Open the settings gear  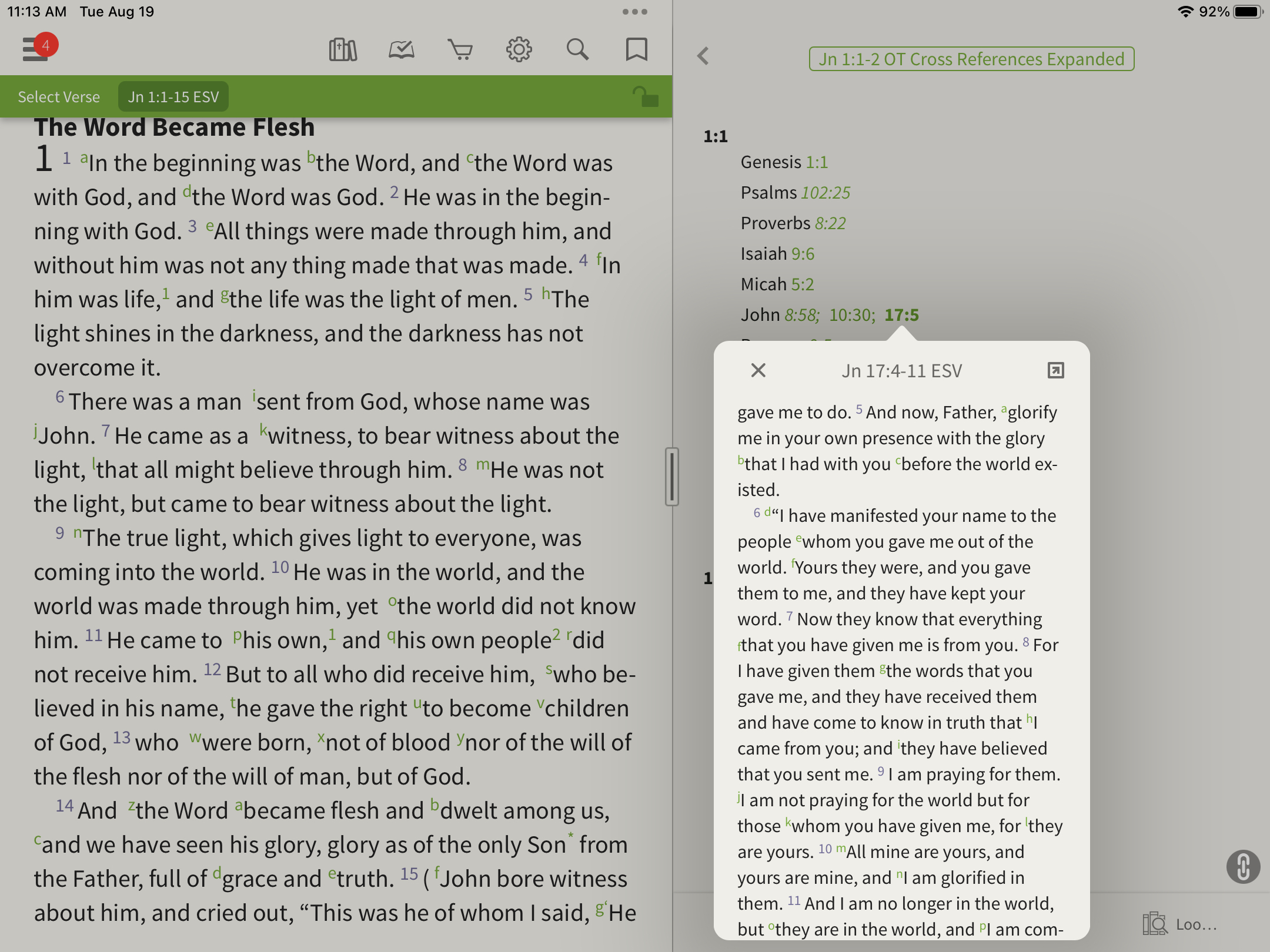click(519, 50)
